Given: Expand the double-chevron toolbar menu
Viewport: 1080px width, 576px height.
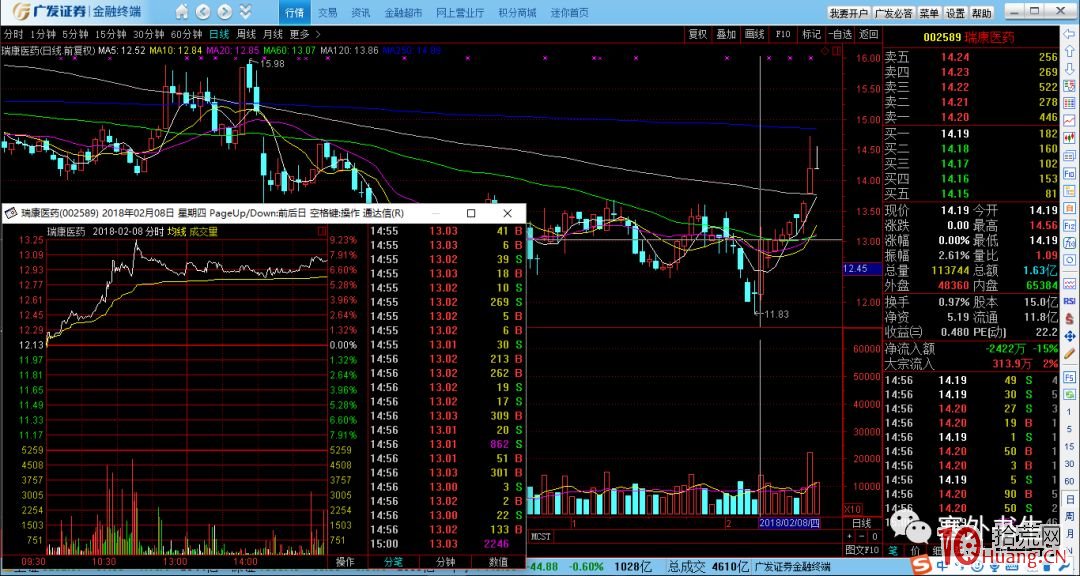Looking at the screenshot, I should [x=245, y=12].
